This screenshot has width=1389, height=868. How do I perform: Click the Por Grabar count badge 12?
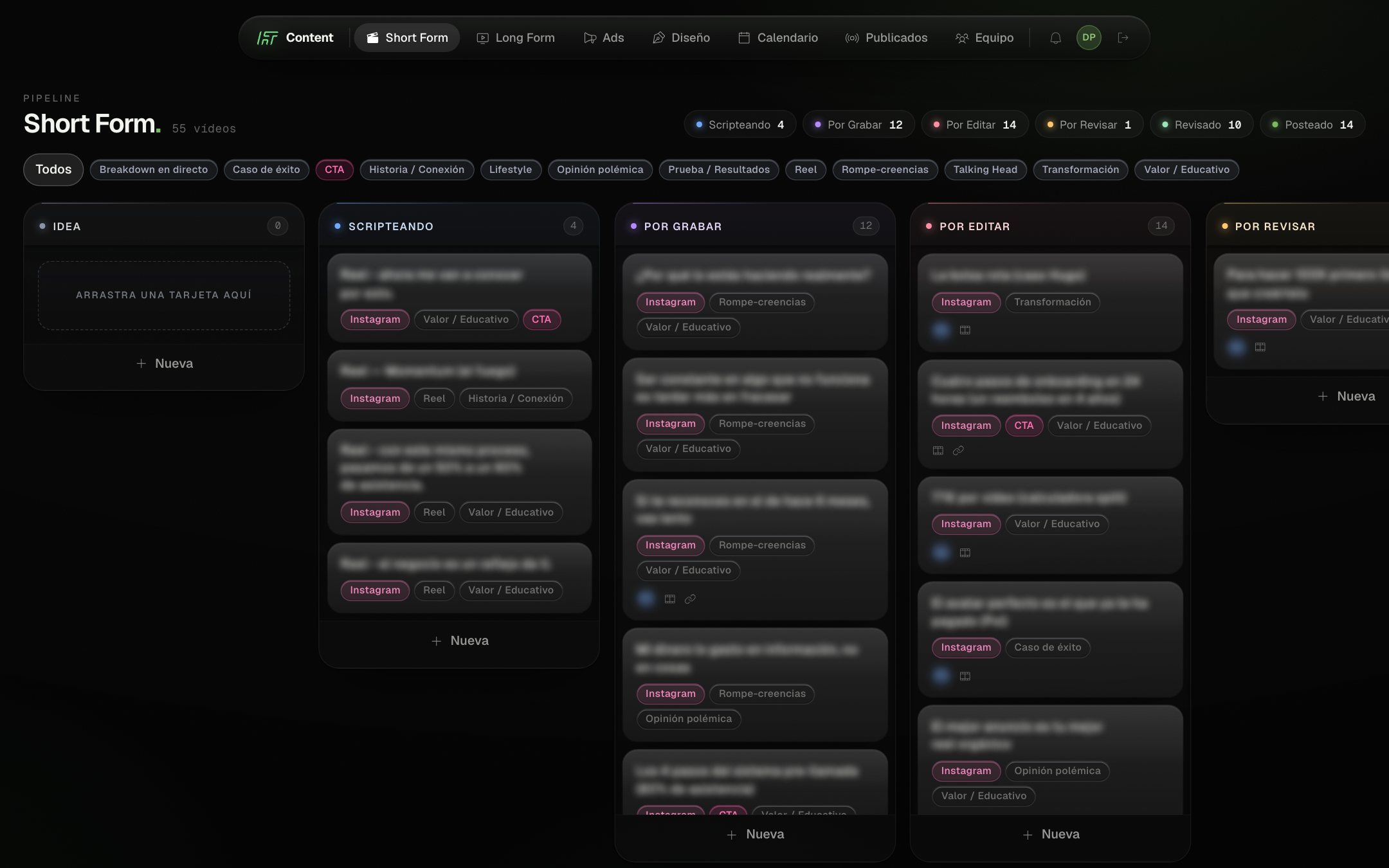point(866,226)
